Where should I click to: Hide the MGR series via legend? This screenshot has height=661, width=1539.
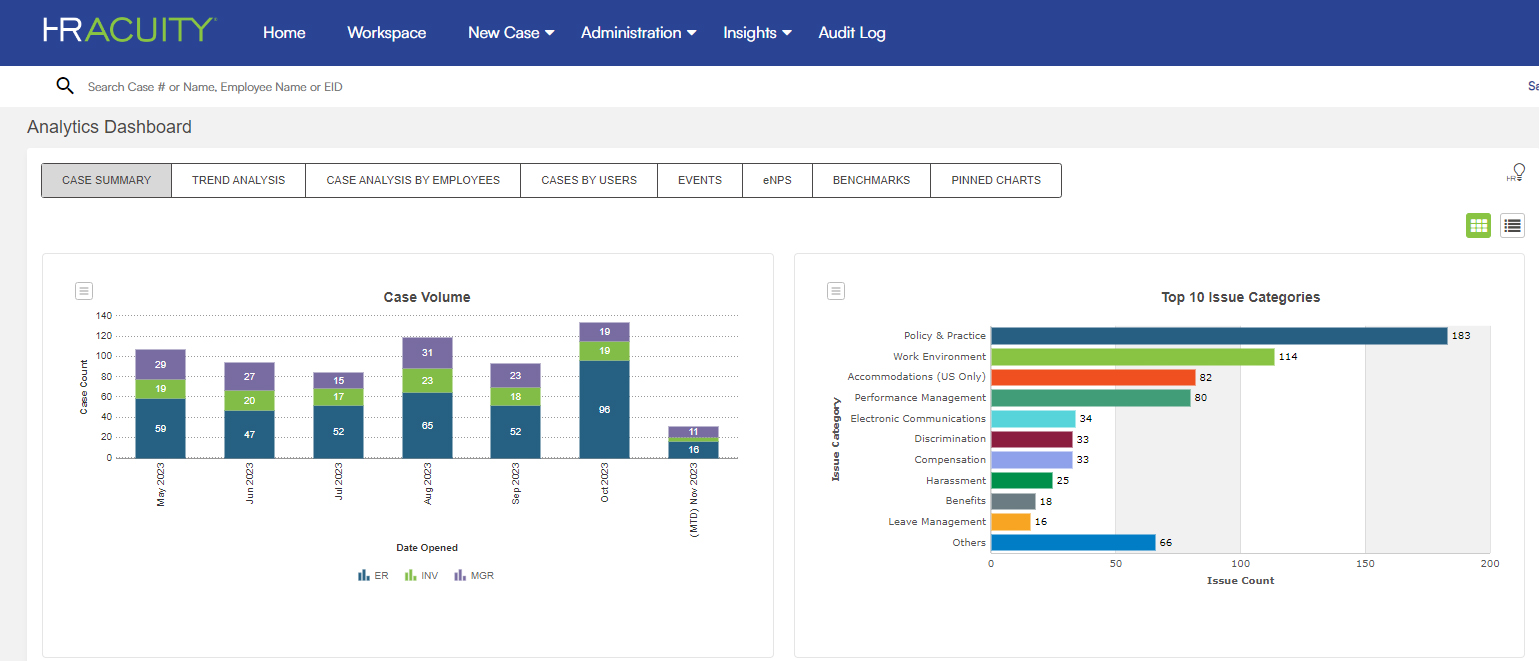[x=472, y=574]
